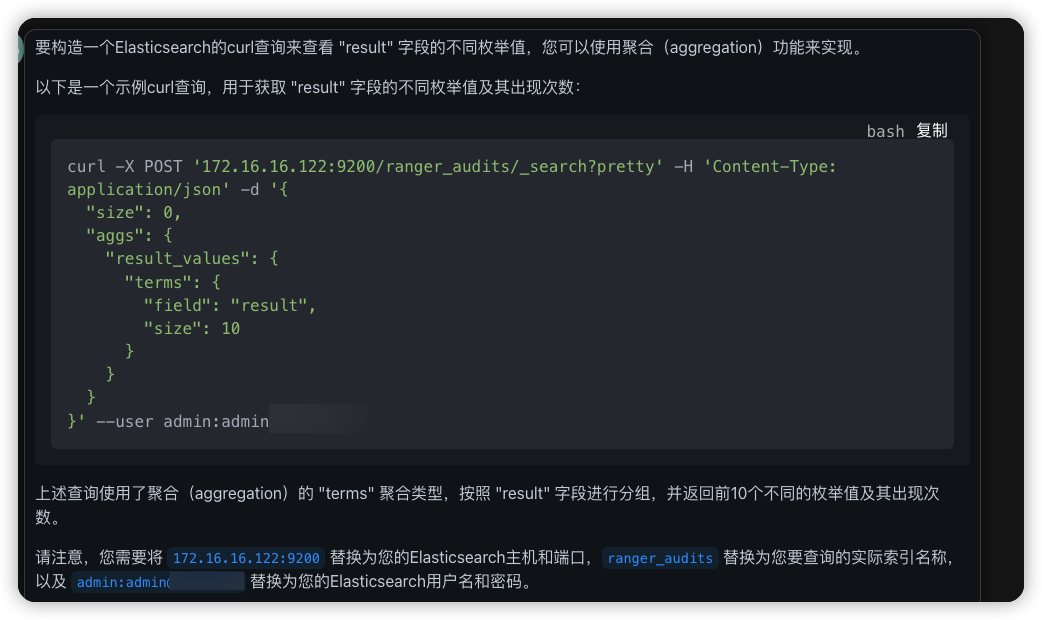Viewport: 1042px width, 620px height.
Task: Click the admin:admin inline code chip below code
Action: [x=157, y=582]
